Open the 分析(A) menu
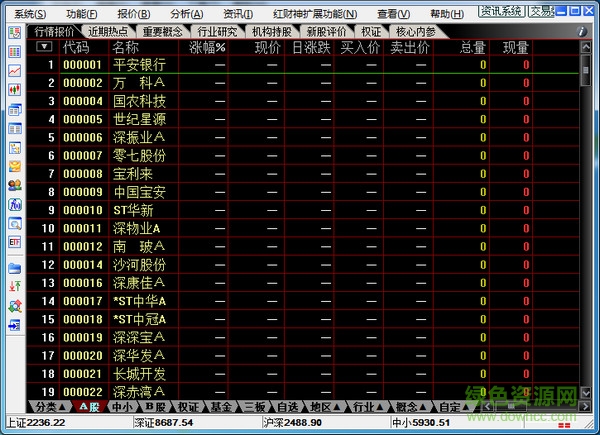This screenshot has width=600, height=435. 187,14
